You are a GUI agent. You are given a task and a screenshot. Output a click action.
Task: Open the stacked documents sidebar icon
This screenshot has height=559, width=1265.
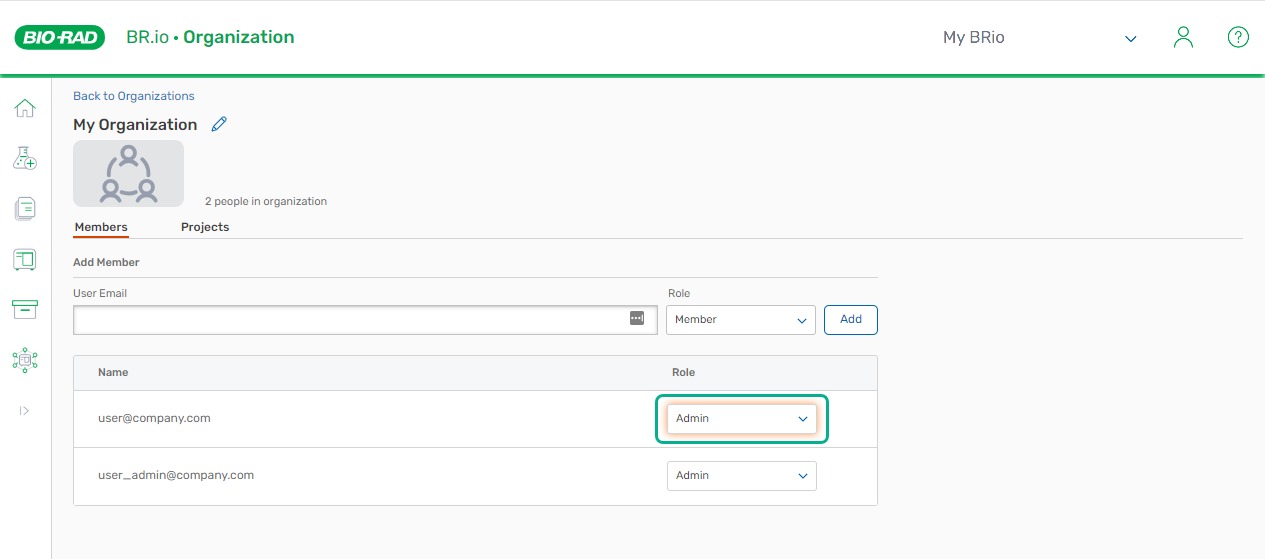pos(25,209)
